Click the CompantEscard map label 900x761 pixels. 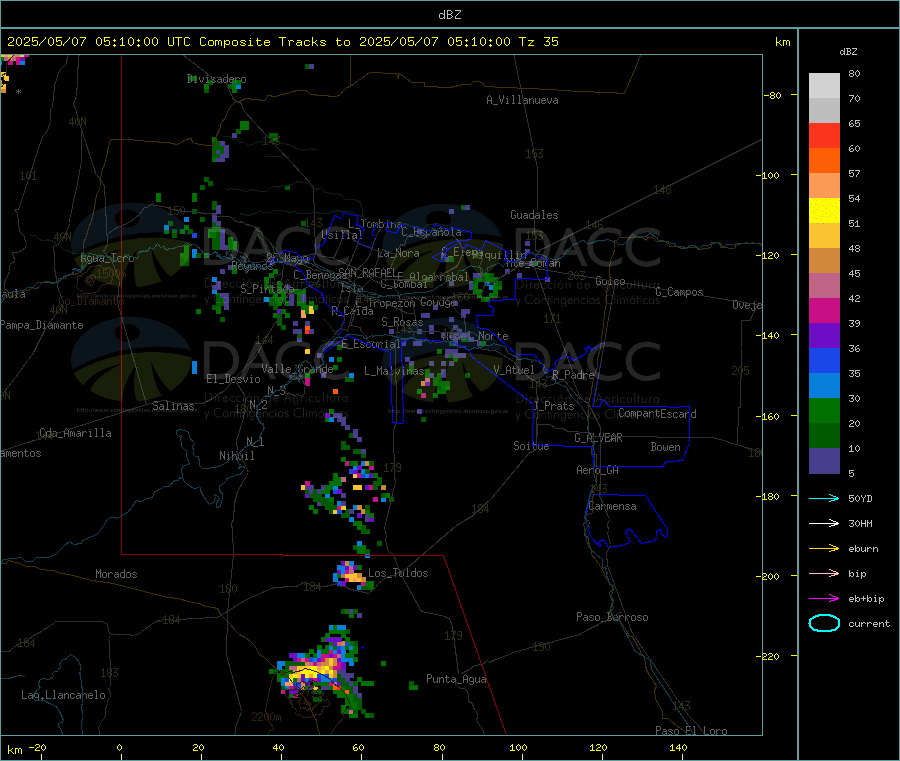(657, 413)
